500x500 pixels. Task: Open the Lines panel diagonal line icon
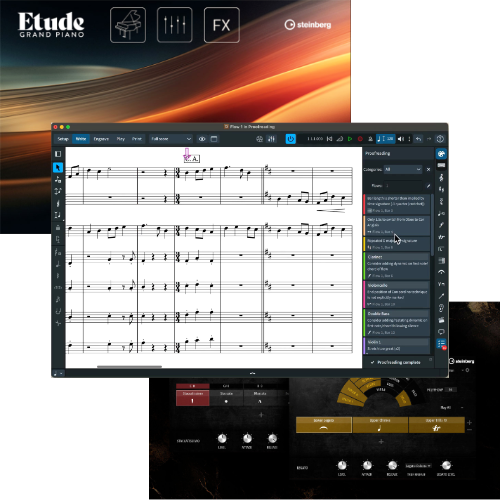point(441,296)
